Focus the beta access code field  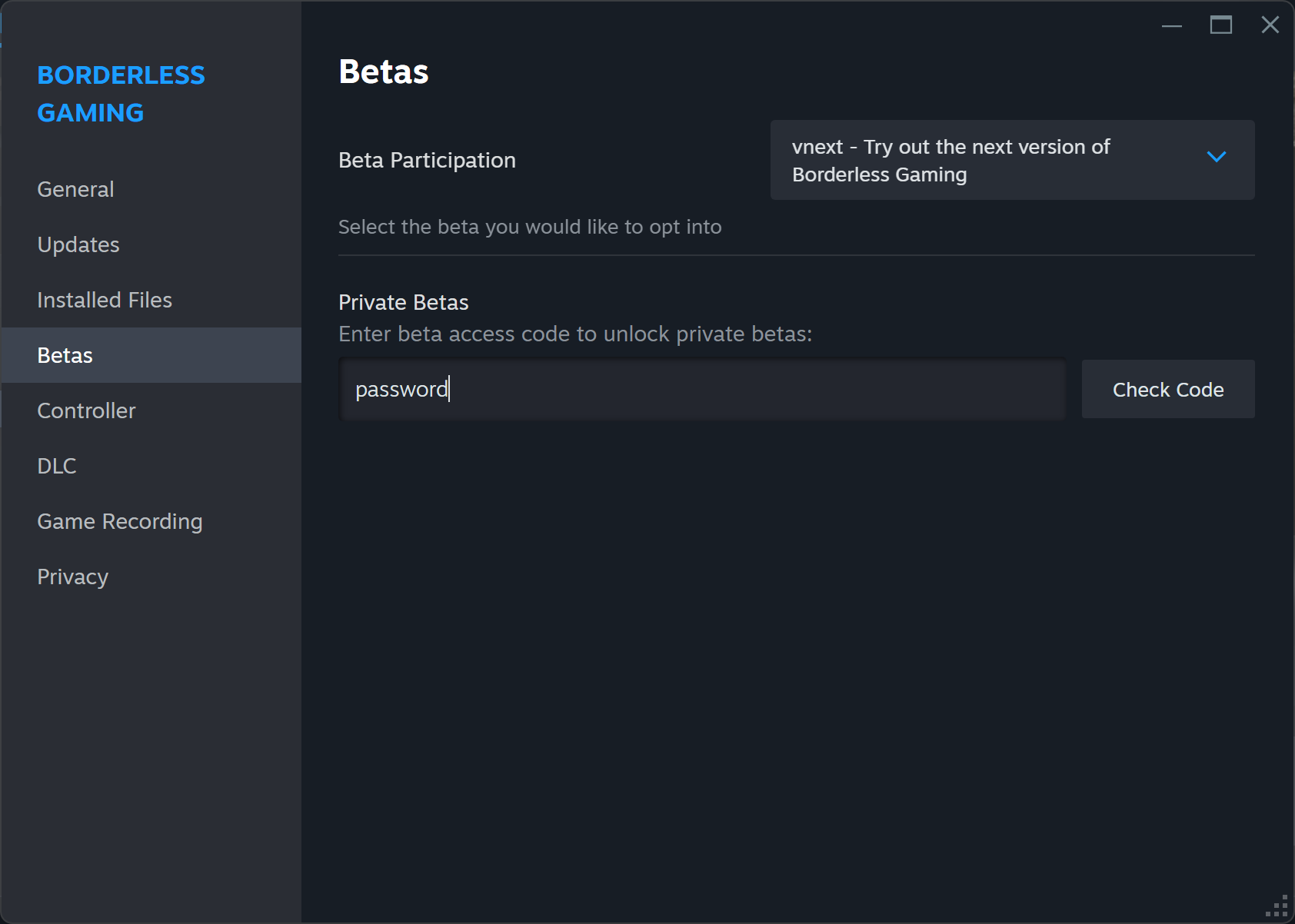(x=702, y=389)
